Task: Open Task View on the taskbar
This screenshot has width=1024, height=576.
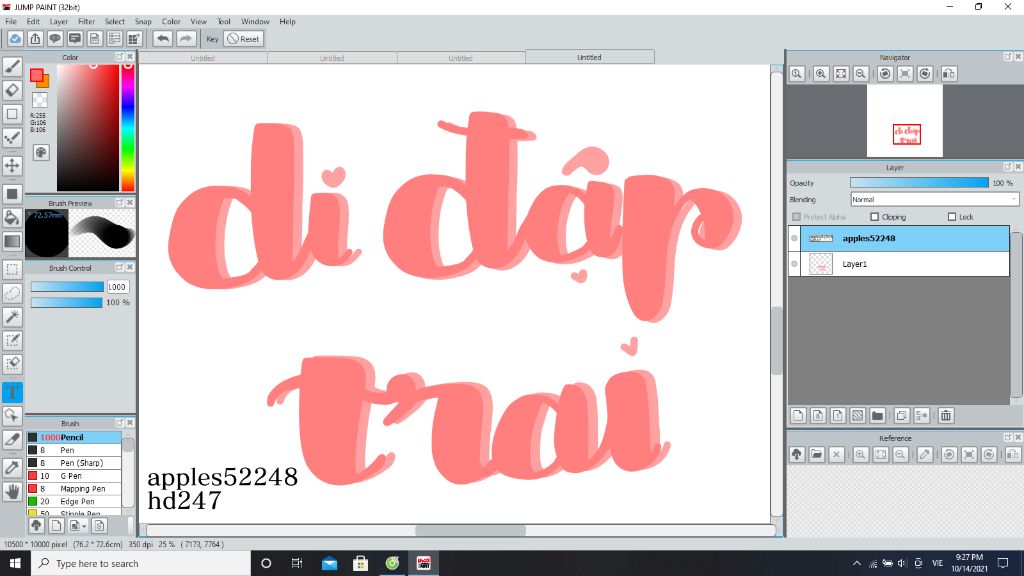Action: [x=297, y=563]
